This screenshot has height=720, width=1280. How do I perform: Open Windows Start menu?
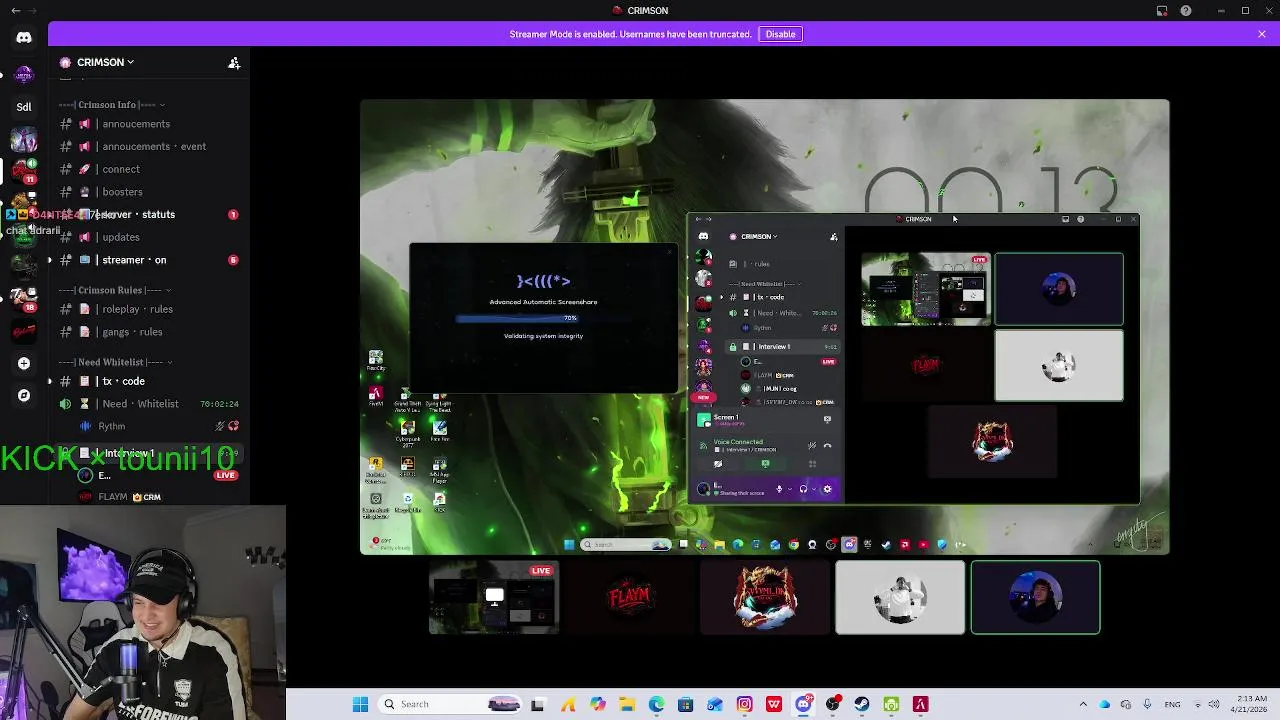pos(360,704)
